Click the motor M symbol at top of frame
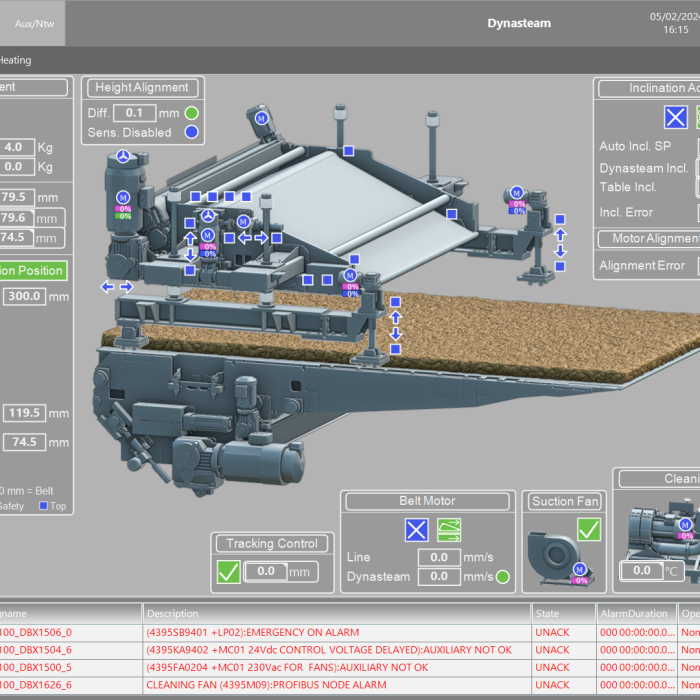The width and height of the screenshot is (700, 700). point(262,118)
